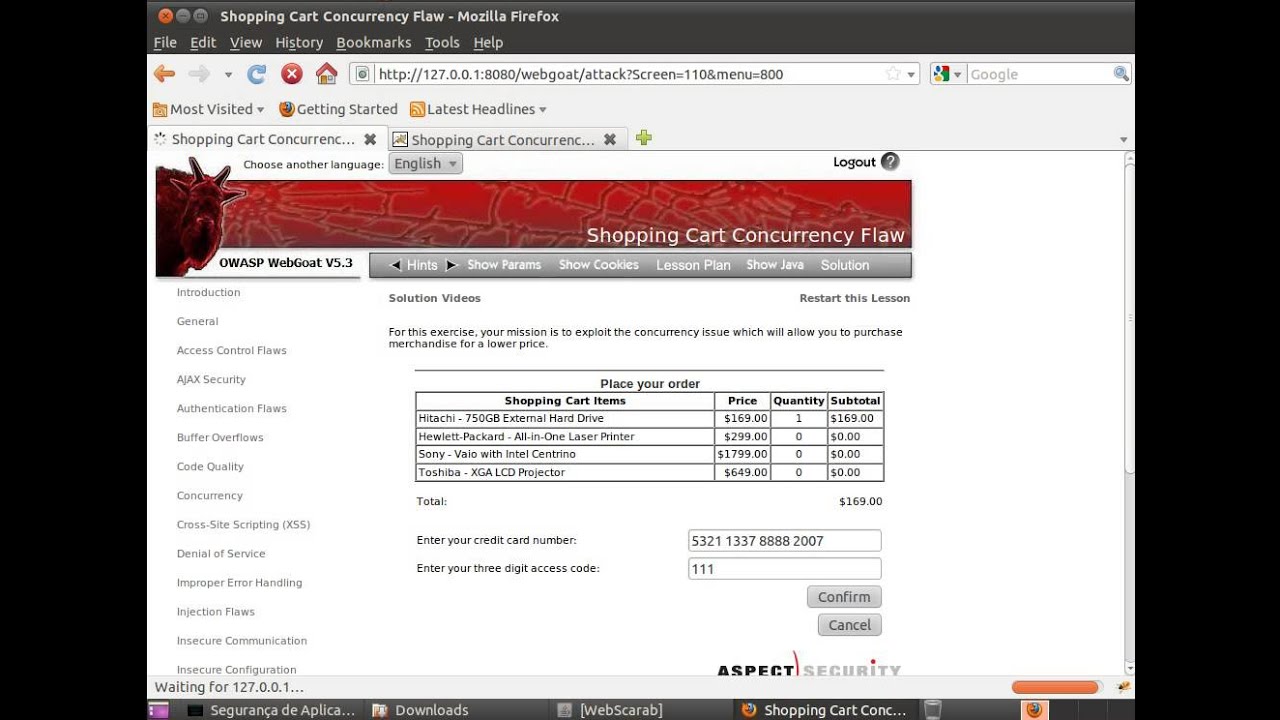Screen dimensions: 1280x720
Task: Open the Tools menu
Action: click(442, 42)
